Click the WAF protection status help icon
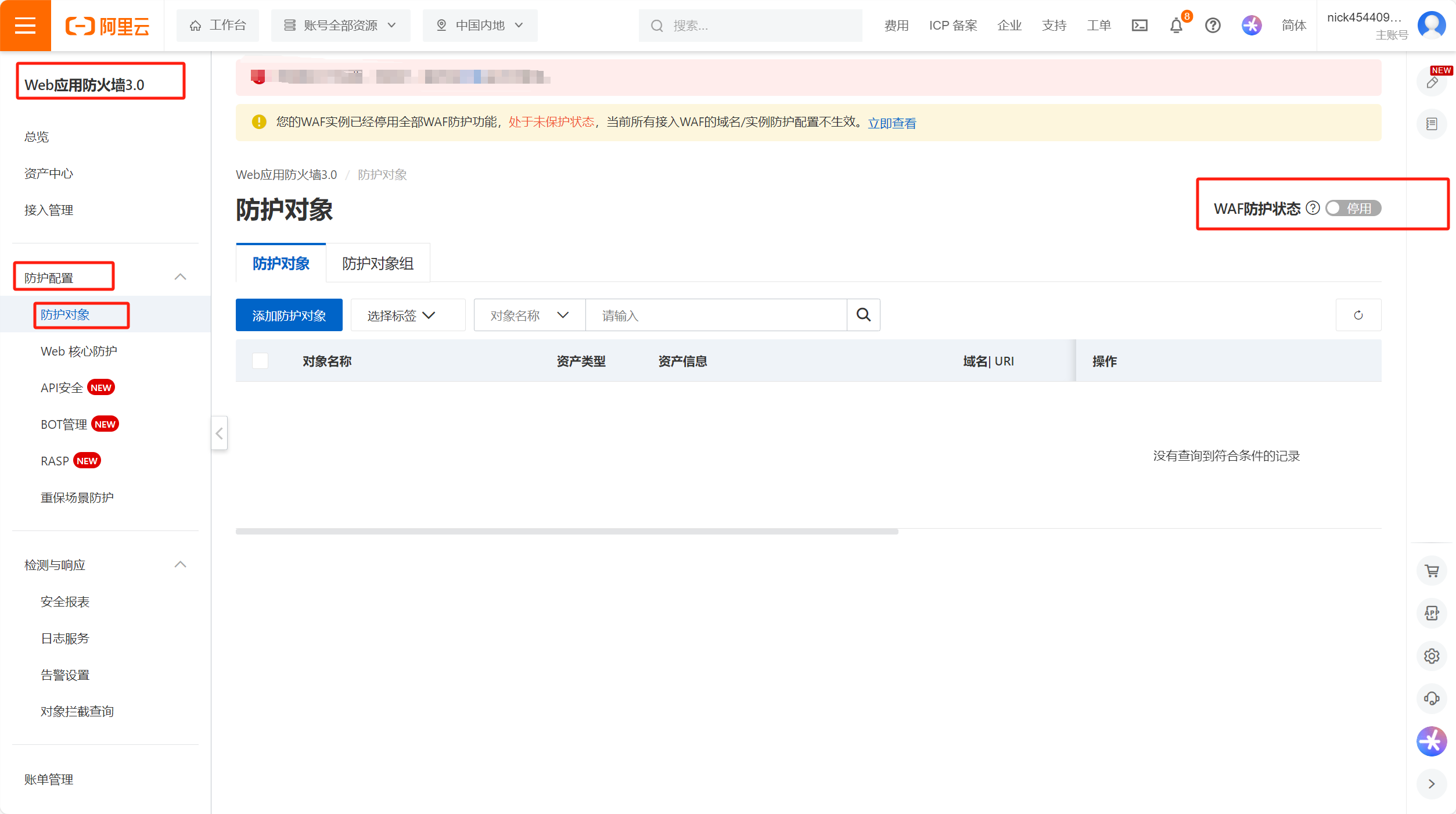Viewport: 1456px width, 814px height. (x=1313, y=208)
